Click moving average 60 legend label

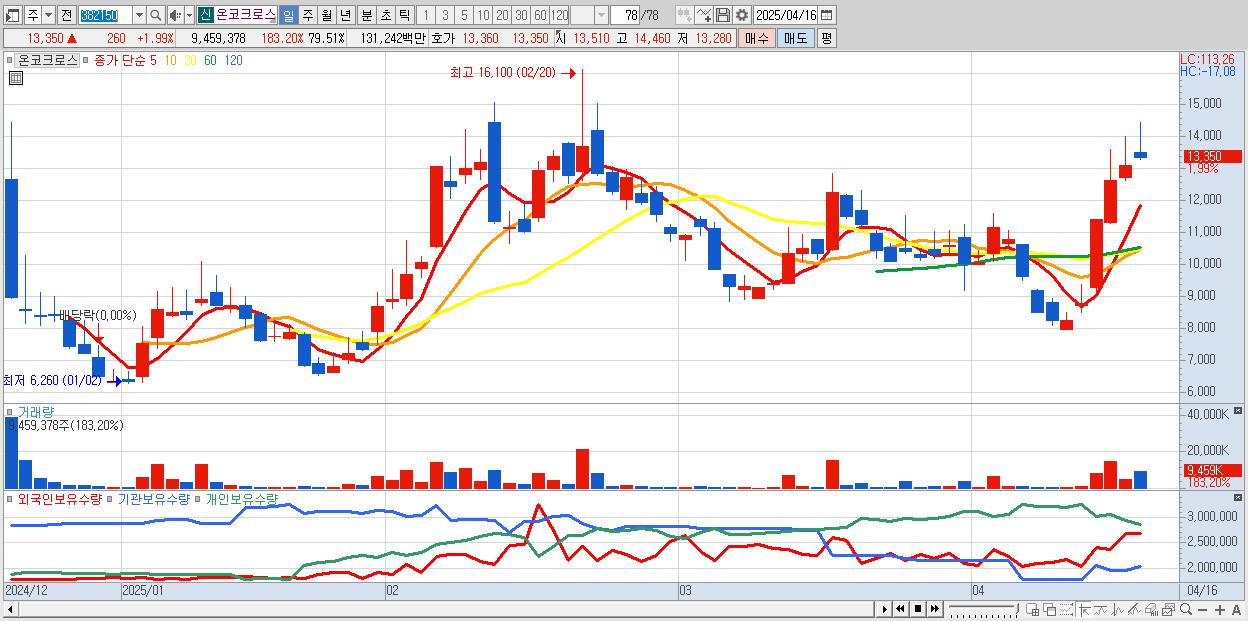pos(210,60)
